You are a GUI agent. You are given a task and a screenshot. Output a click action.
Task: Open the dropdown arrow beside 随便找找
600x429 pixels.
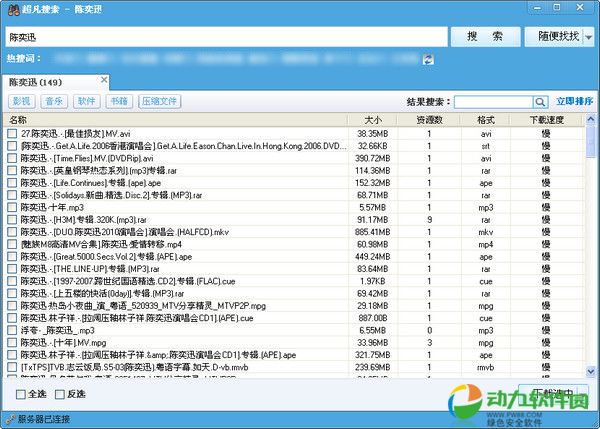click(x=590, y=37)
